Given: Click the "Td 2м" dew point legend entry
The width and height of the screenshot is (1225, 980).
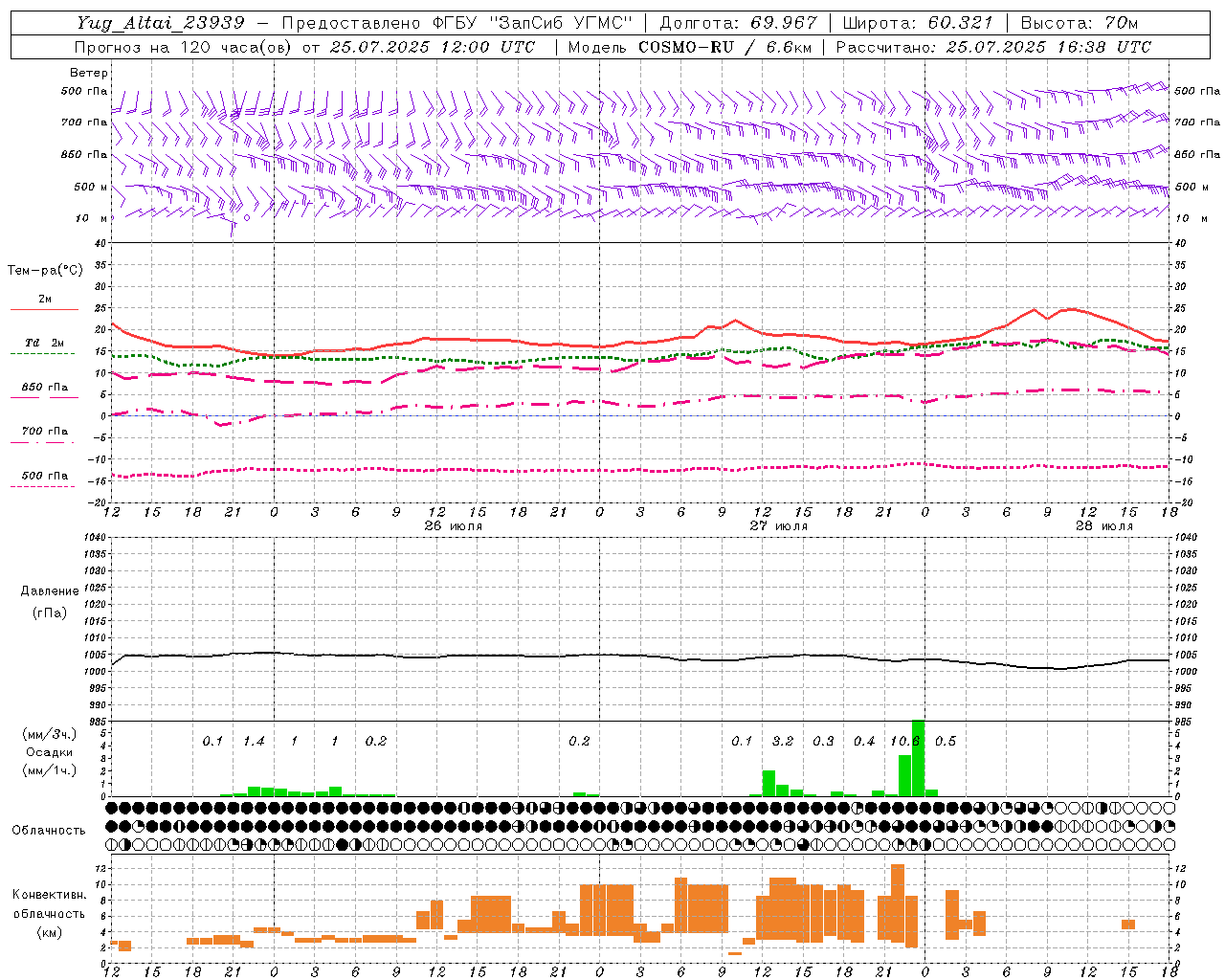Looking at the screenshot, I should point(45,343).
